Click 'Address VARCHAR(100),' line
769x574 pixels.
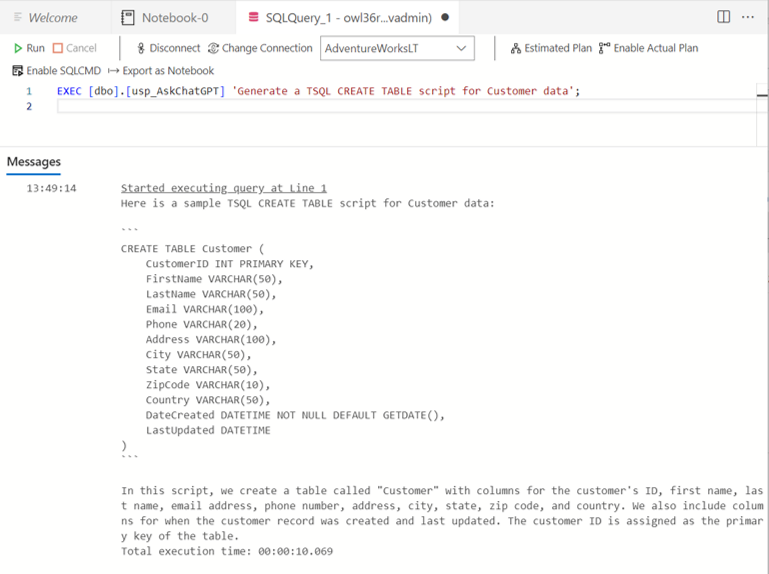click(211, 339)
